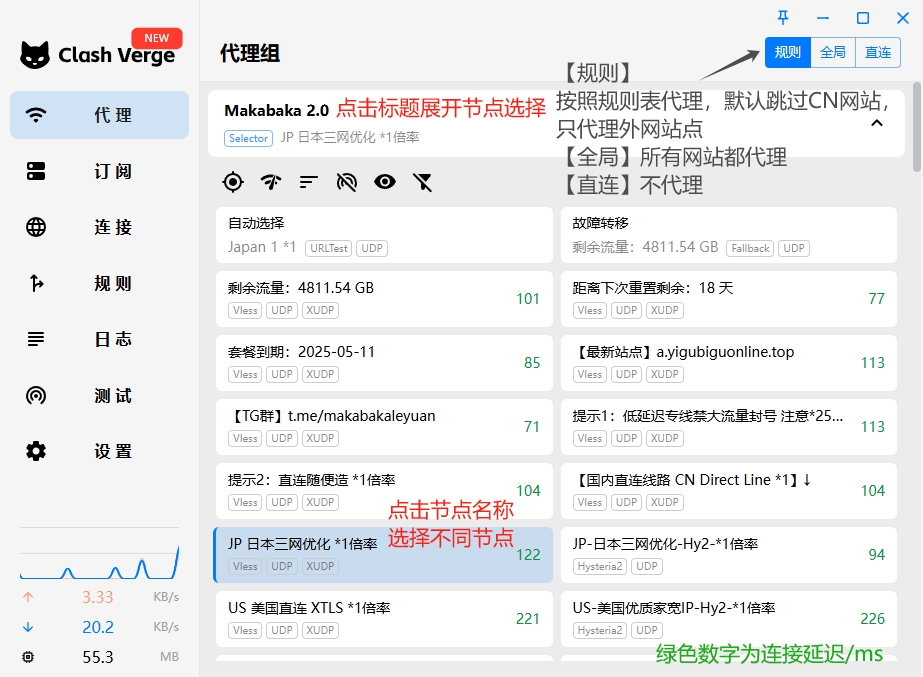Screen dimensions: 923x677
Task: Retest delay 226 on US-美国优质家宽IP-Hy2
Action: [872, 619]
